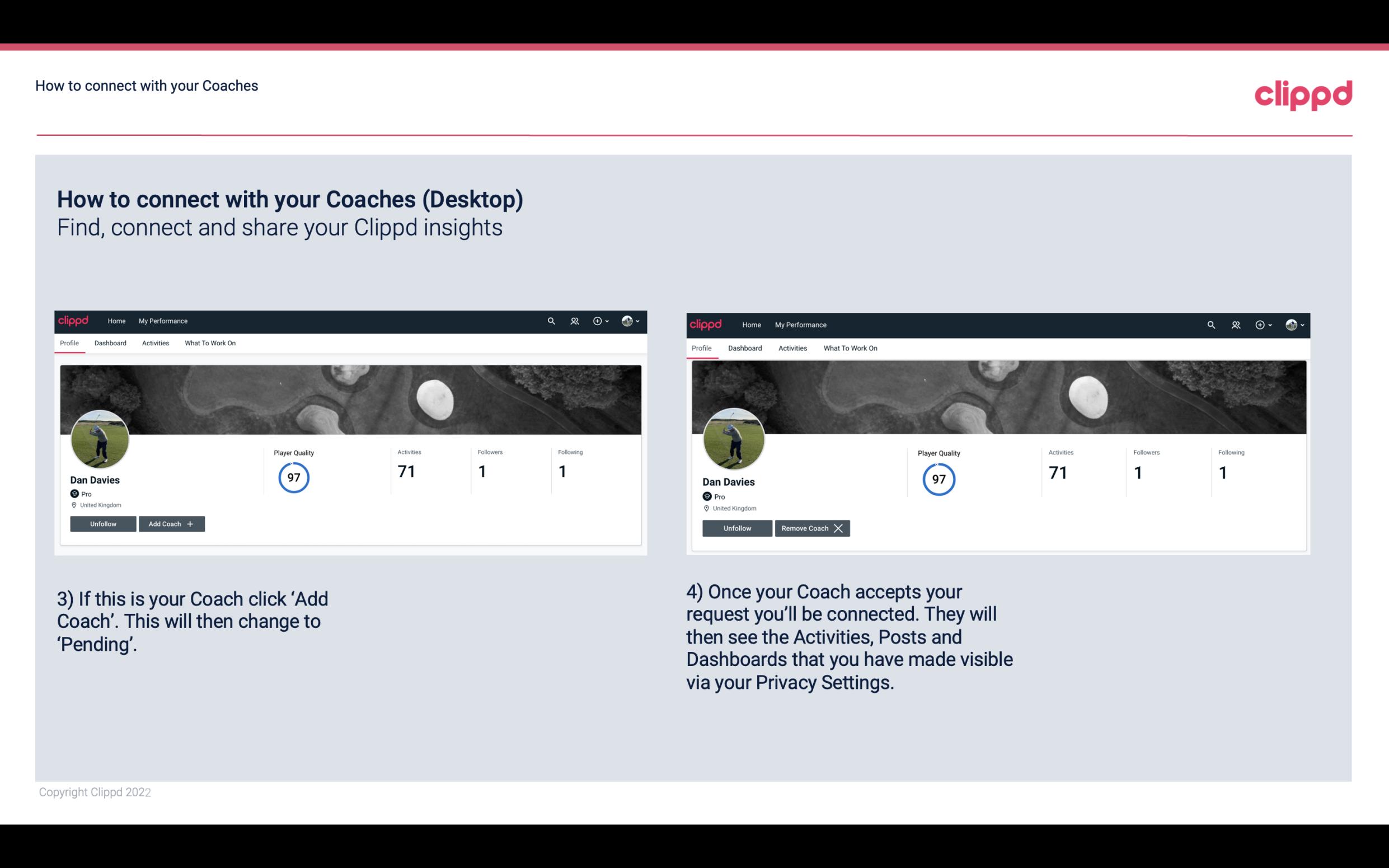Click 'Add Coach' button on left screenshot
The height and width of the screenshot is (868, 1389).
(x=170, y=523)
